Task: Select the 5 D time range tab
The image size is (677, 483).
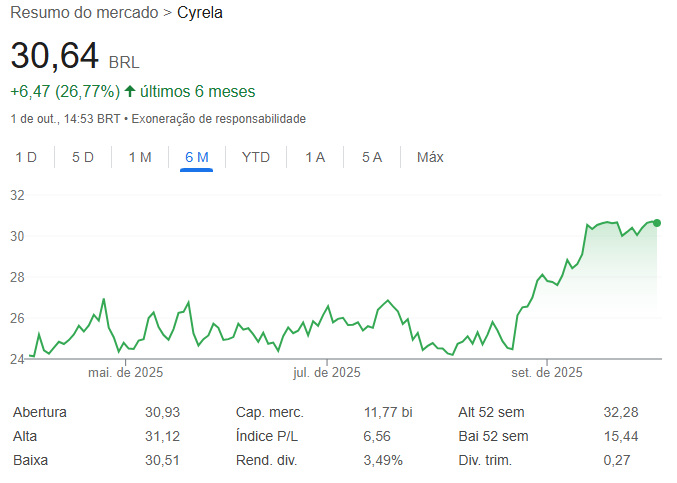Action: [83, 157]
